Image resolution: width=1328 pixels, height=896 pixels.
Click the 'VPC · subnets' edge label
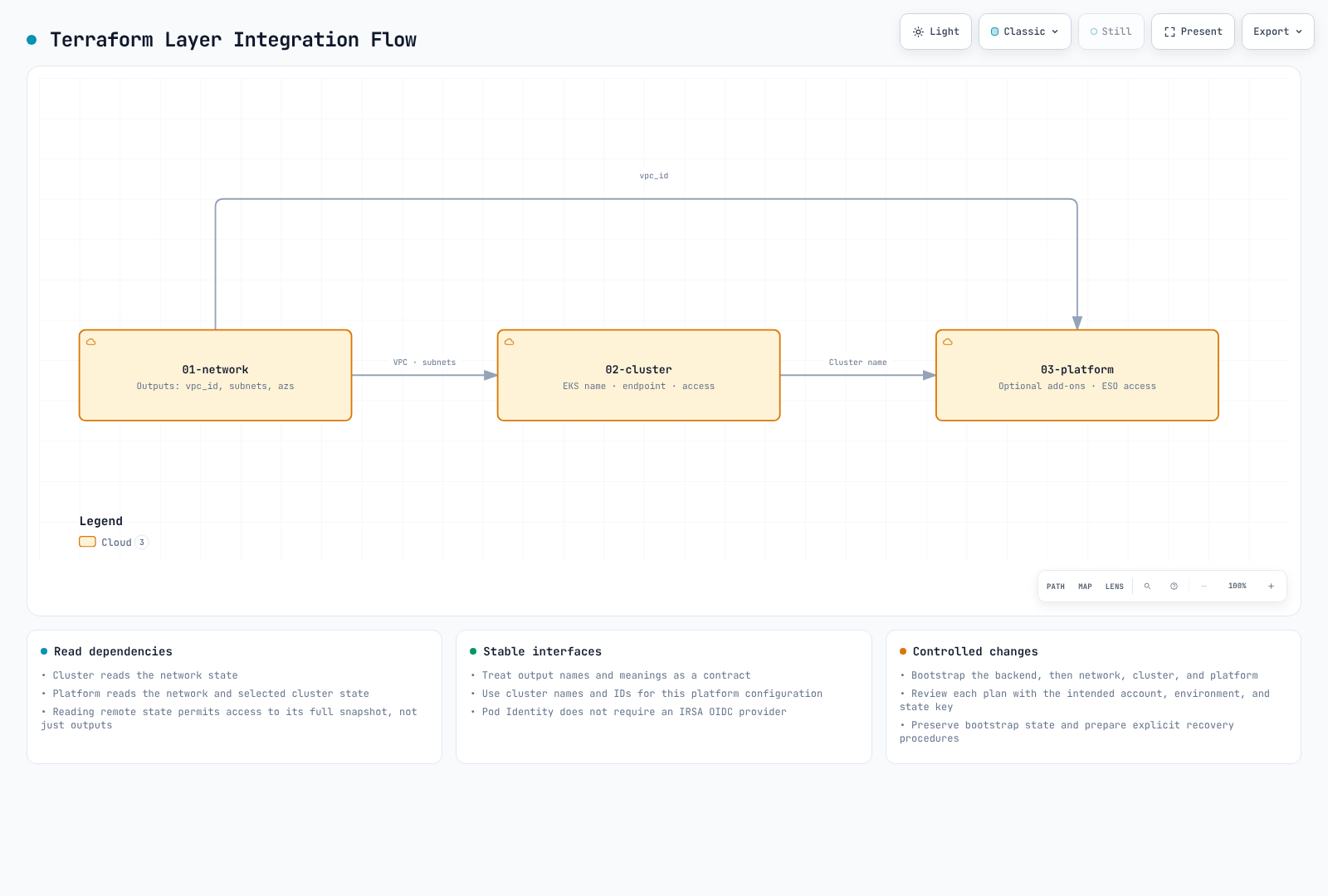coord(424,363)
